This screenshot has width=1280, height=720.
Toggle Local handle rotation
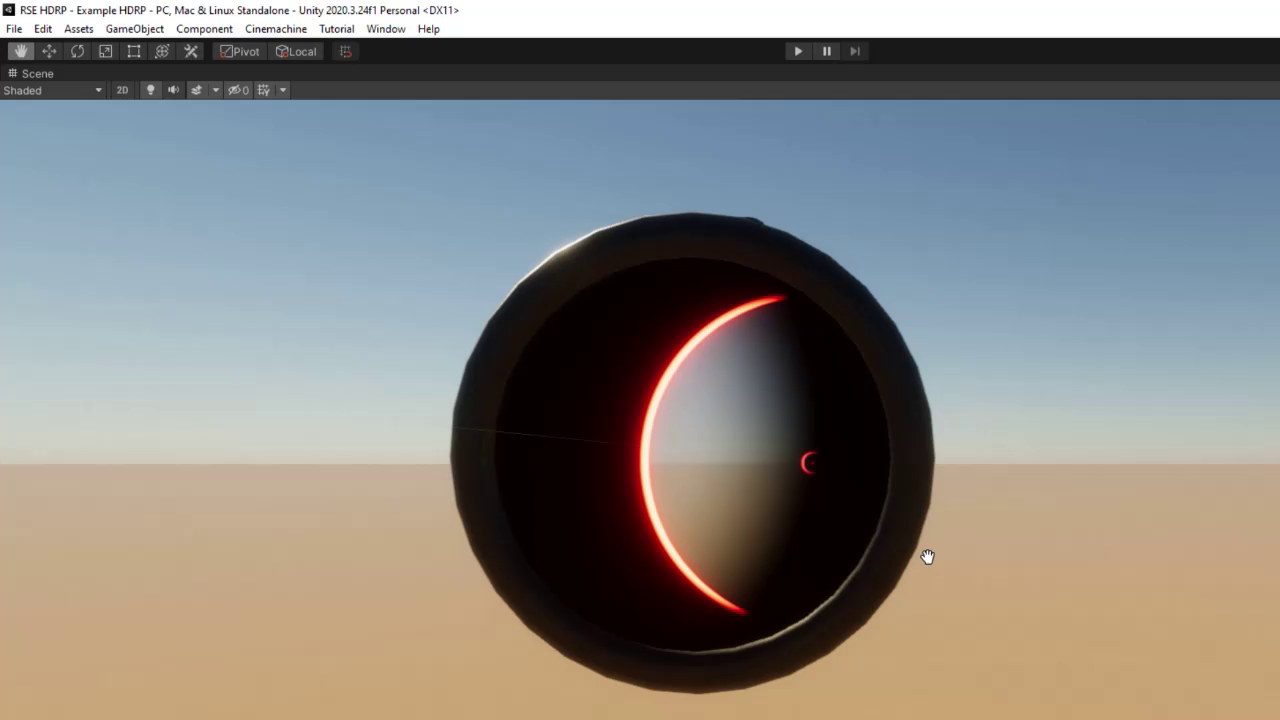tap(296, 51)
